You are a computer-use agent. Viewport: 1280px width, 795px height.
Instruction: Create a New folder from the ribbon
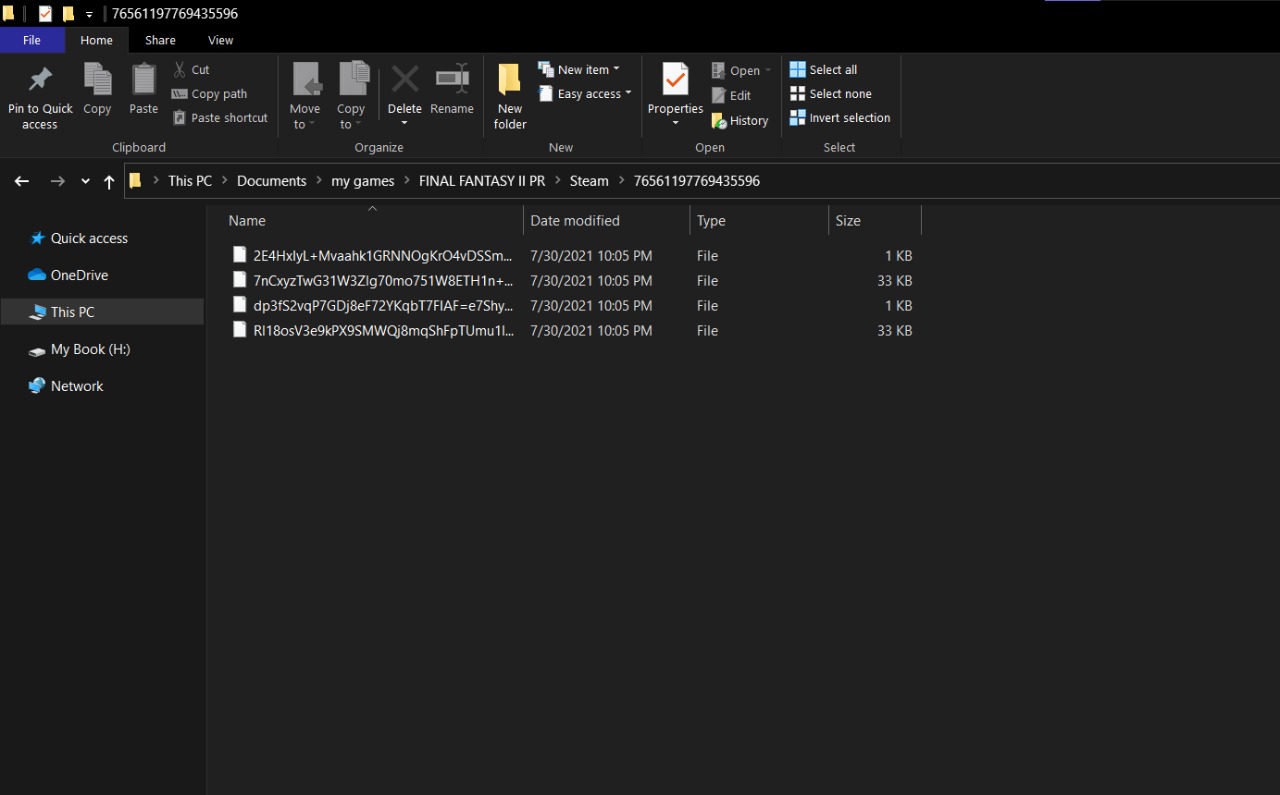point(510,96)
